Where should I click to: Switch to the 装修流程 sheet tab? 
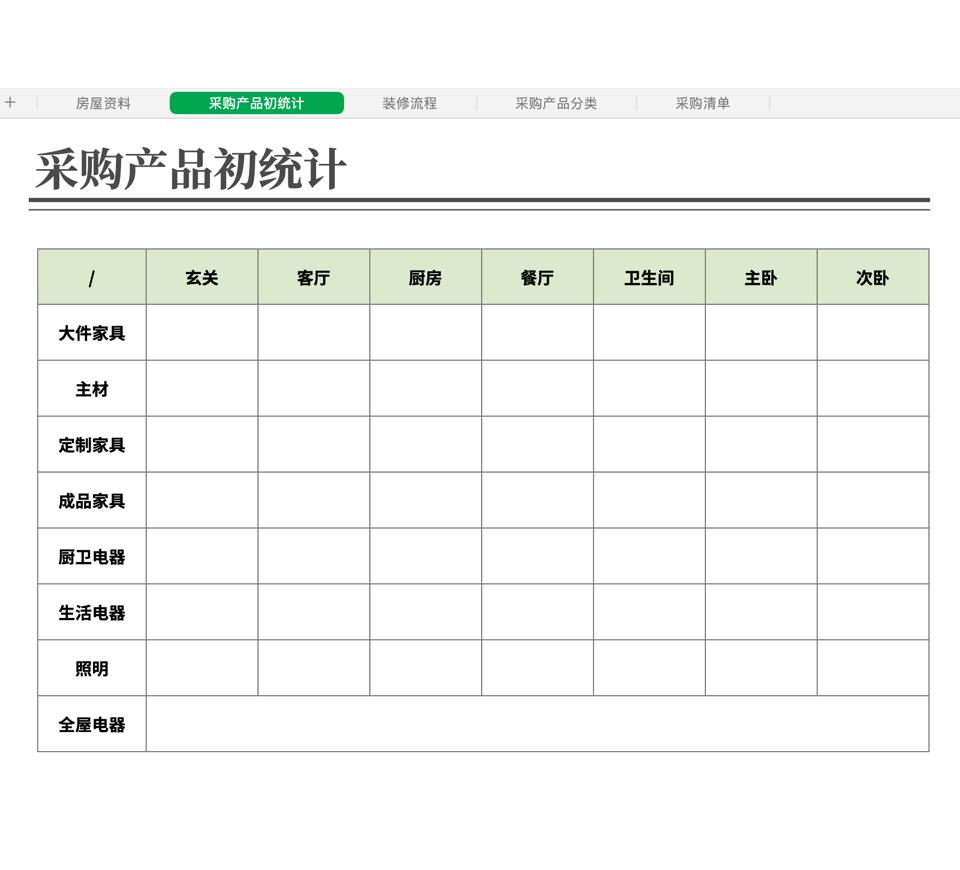(409, 103)
